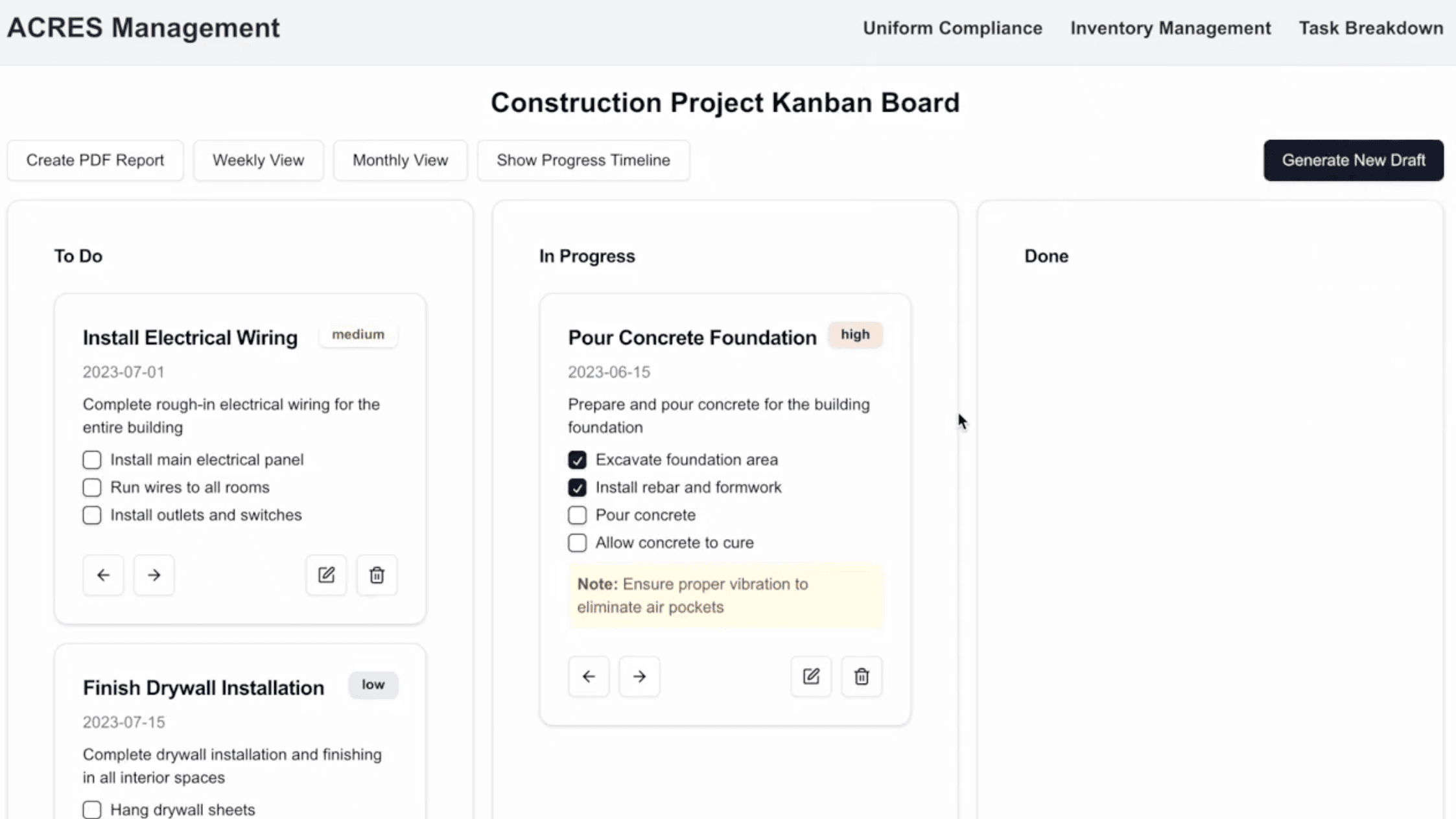Click Create PDF Report
Screen dimensions: 1456x819
[95, 160]
